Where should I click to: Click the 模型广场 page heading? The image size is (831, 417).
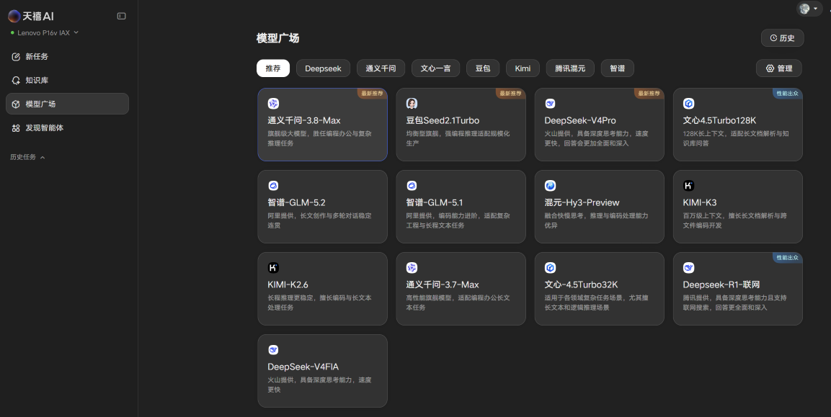pos(278,38)
